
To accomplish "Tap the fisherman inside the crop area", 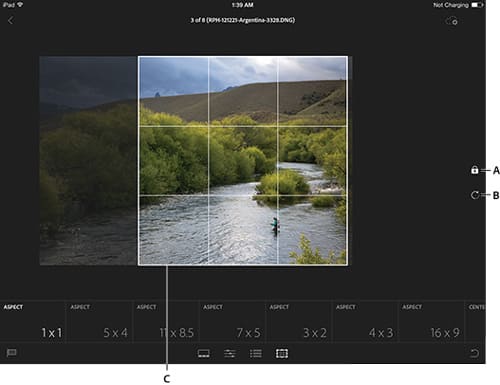I will 275,226.
